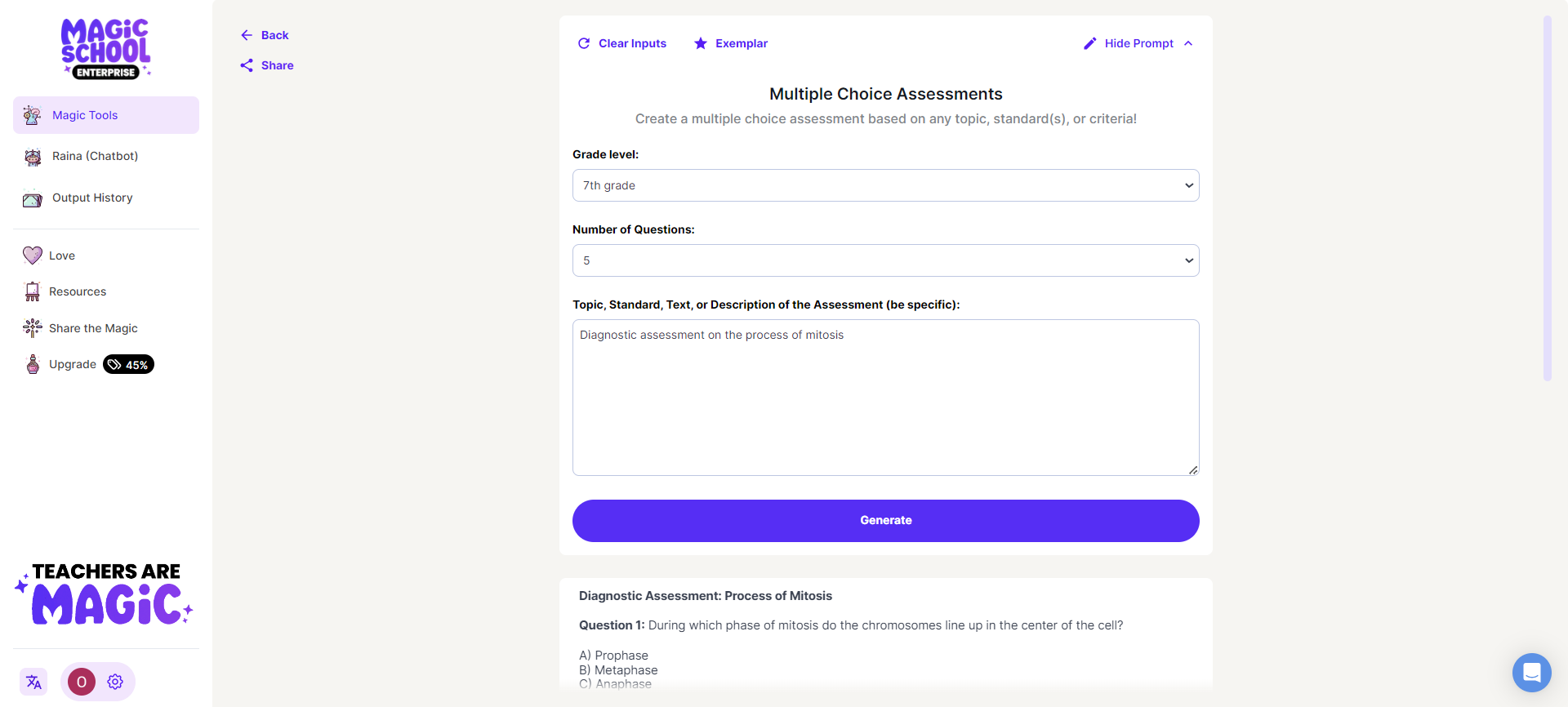This screenshot has width=1568, height=707.
Task: Click answer A) Prophase
Action: click(613, 656)
